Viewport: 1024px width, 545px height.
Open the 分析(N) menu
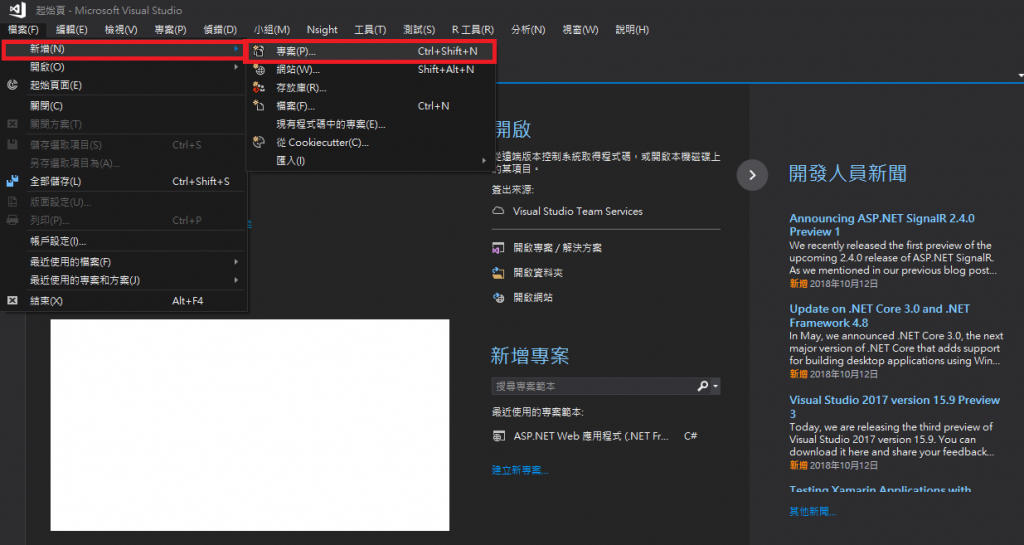coord(528,29)
